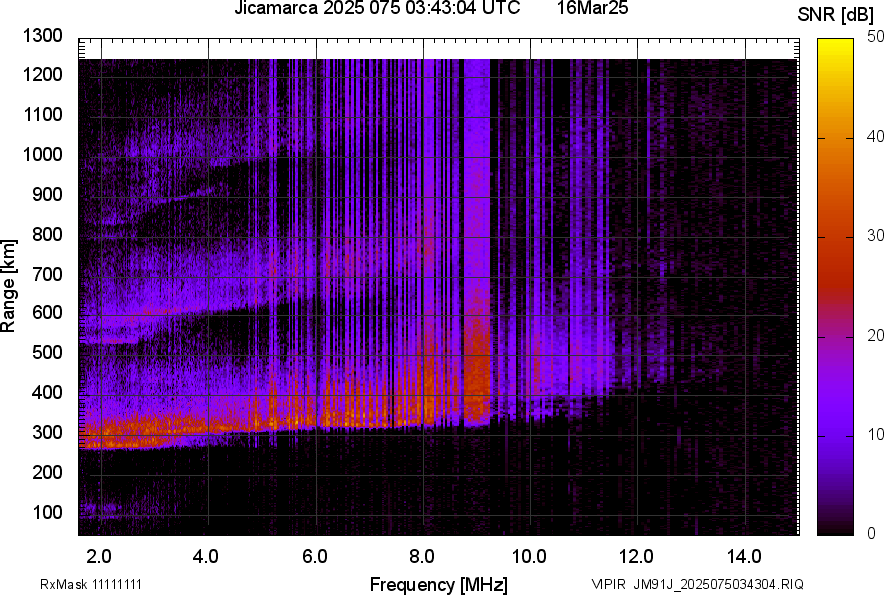Click colorbar tick label '10'
Image resolution: width=884 pixels, height=595 pixels.
[x=876, y=434]
